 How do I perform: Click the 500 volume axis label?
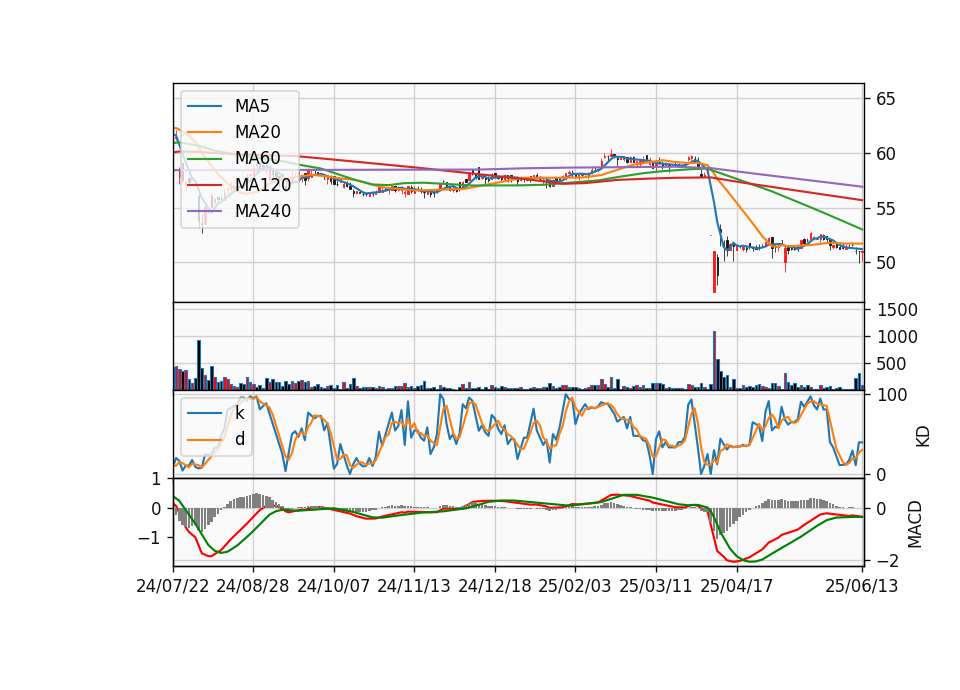(892, 364)
